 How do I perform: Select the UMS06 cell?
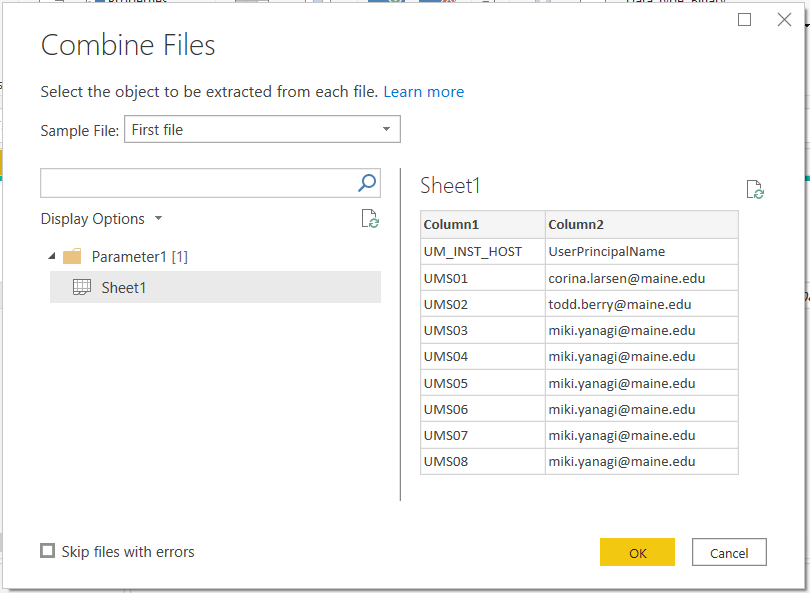click(483, 409)
